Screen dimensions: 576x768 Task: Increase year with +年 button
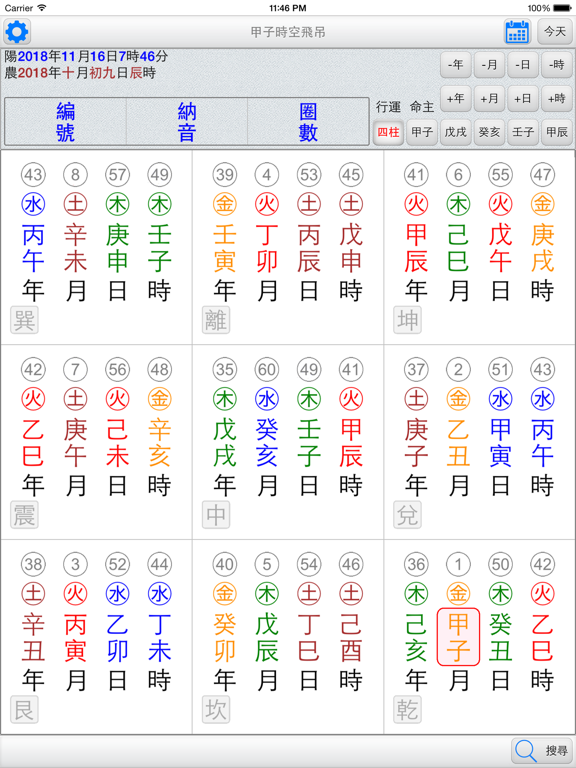pos(456,98)
